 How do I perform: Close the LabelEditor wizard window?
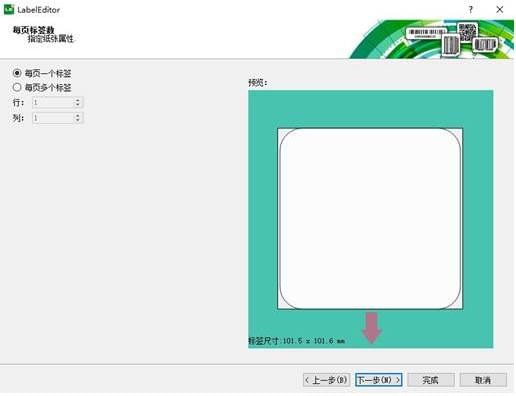pyautogui.click(x=499, y=10)
